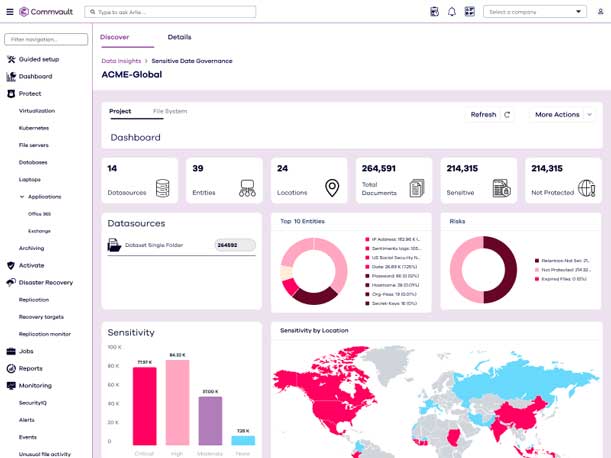Viewport: 611px width, 458px height.
Task: Collapse the Applications tree section
Action: (x=23, y=197)
